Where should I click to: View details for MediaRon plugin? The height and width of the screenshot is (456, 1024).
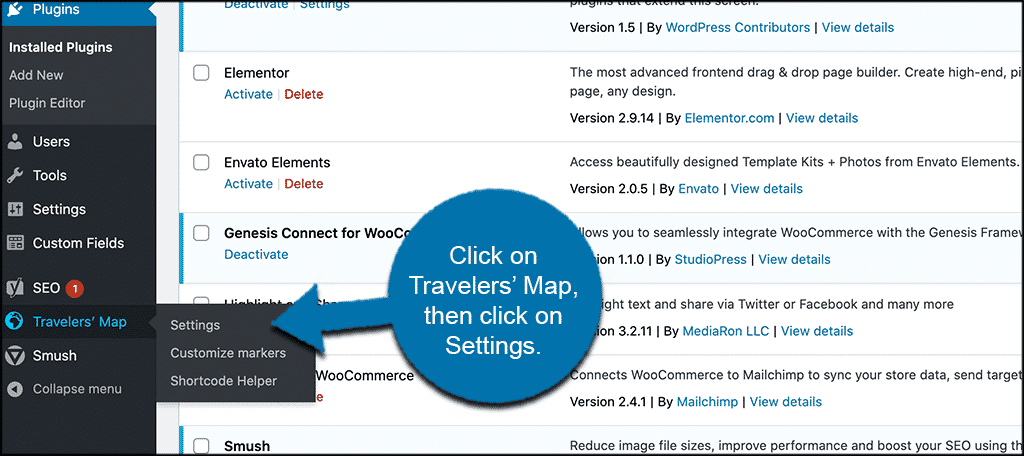tap(817, 331)
